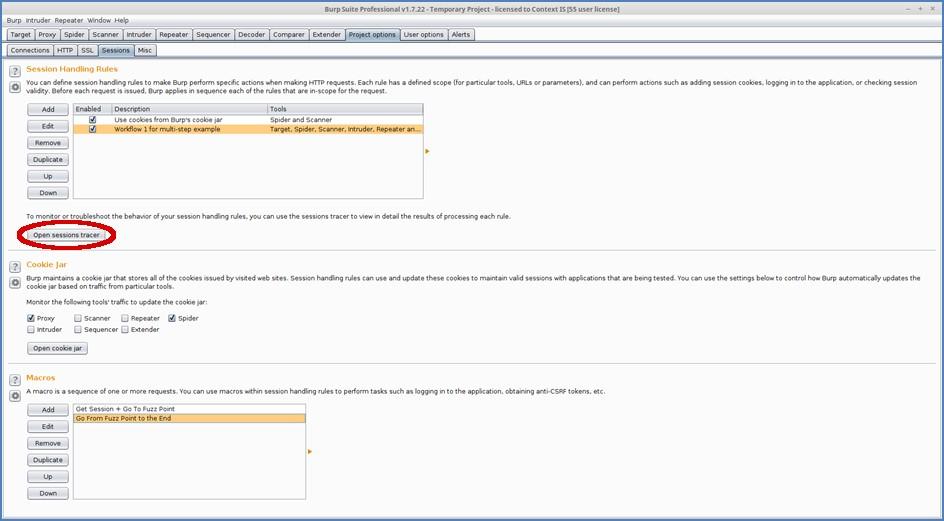Viewport: 944px width, 521px height.
Task: Enable Scanner cookie jar monitoring
Action: point(78,318)
